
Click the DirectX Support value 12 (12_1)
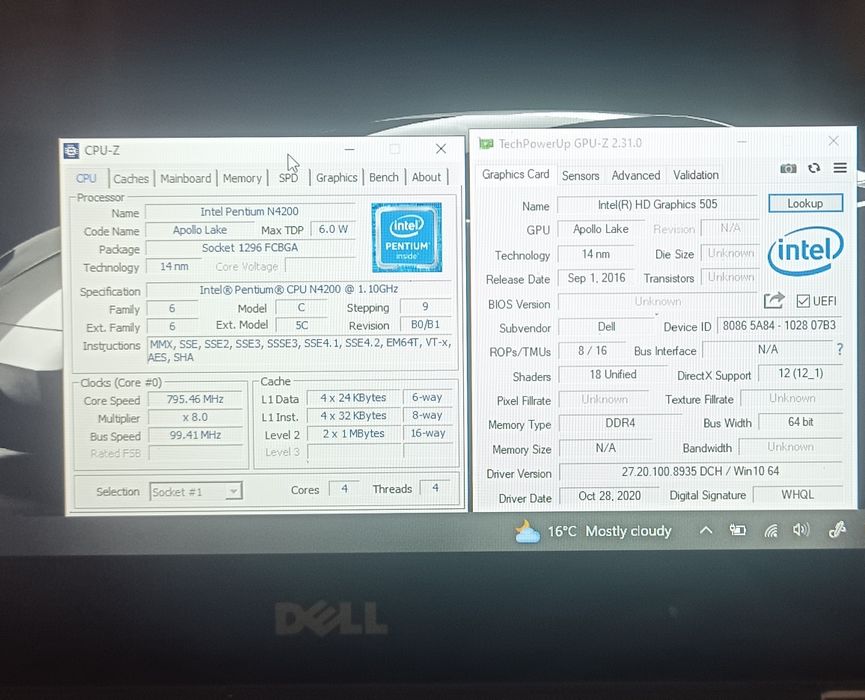[800, 373]
